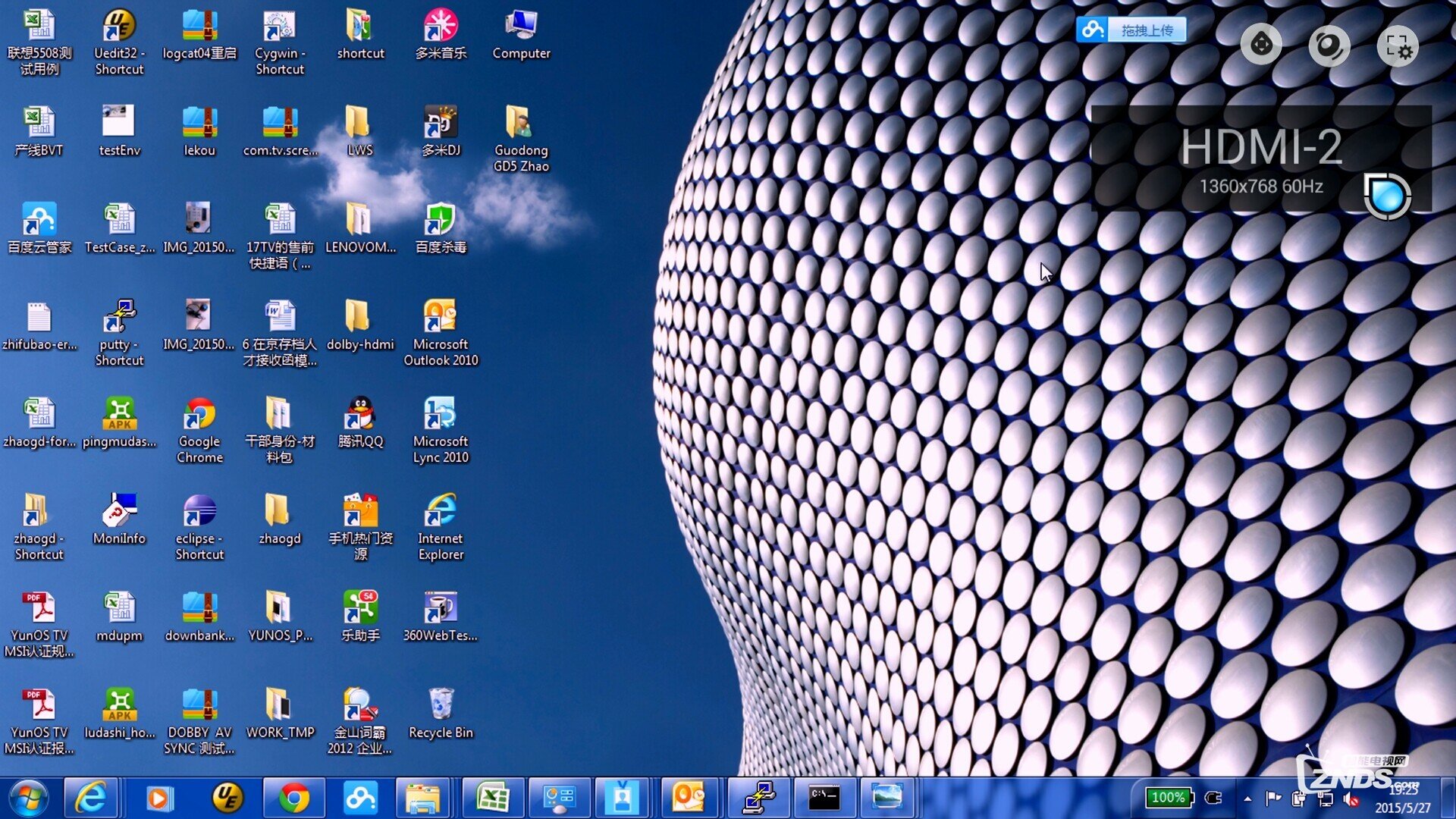Open Windows Media Player taskbar icon
The image size is (1456, 819).
[159, 798]
